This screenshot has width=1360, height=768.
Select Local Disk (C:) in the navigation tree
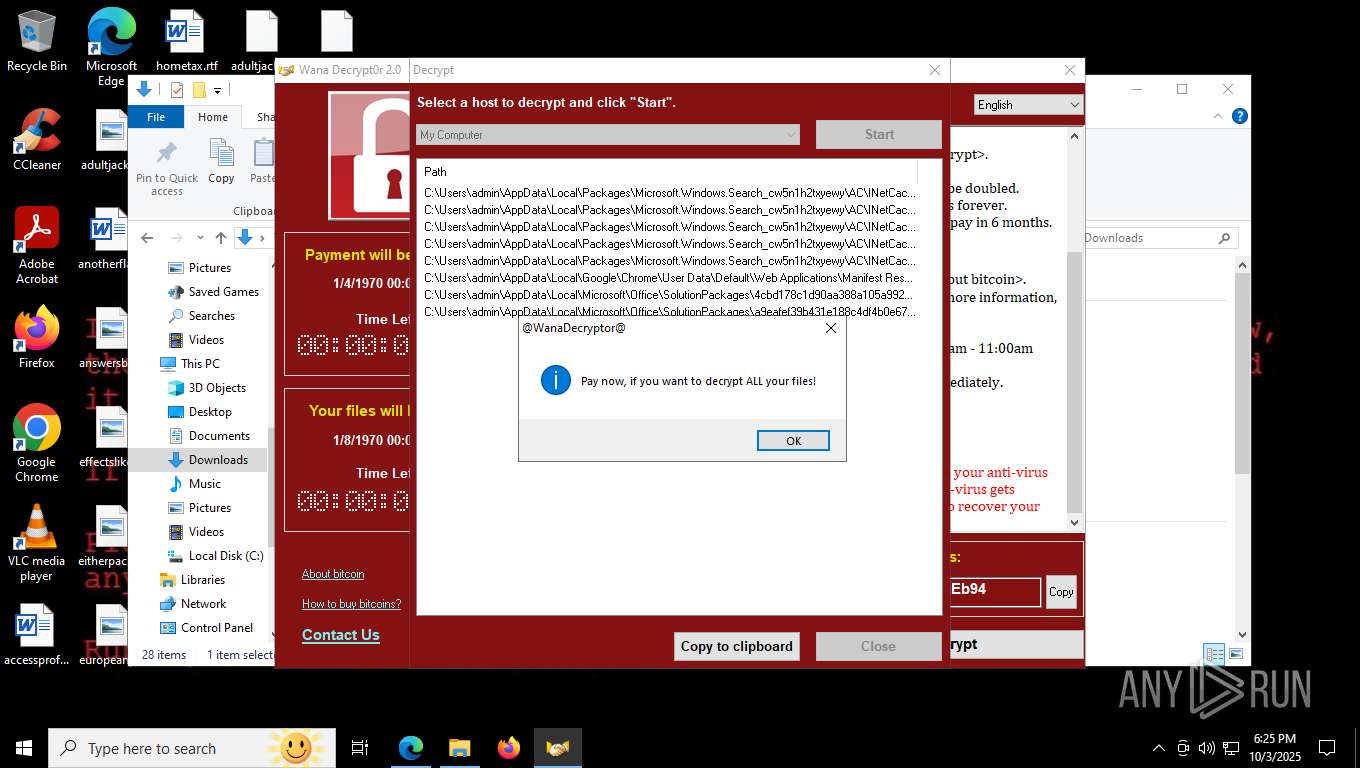tap(226, 556)
